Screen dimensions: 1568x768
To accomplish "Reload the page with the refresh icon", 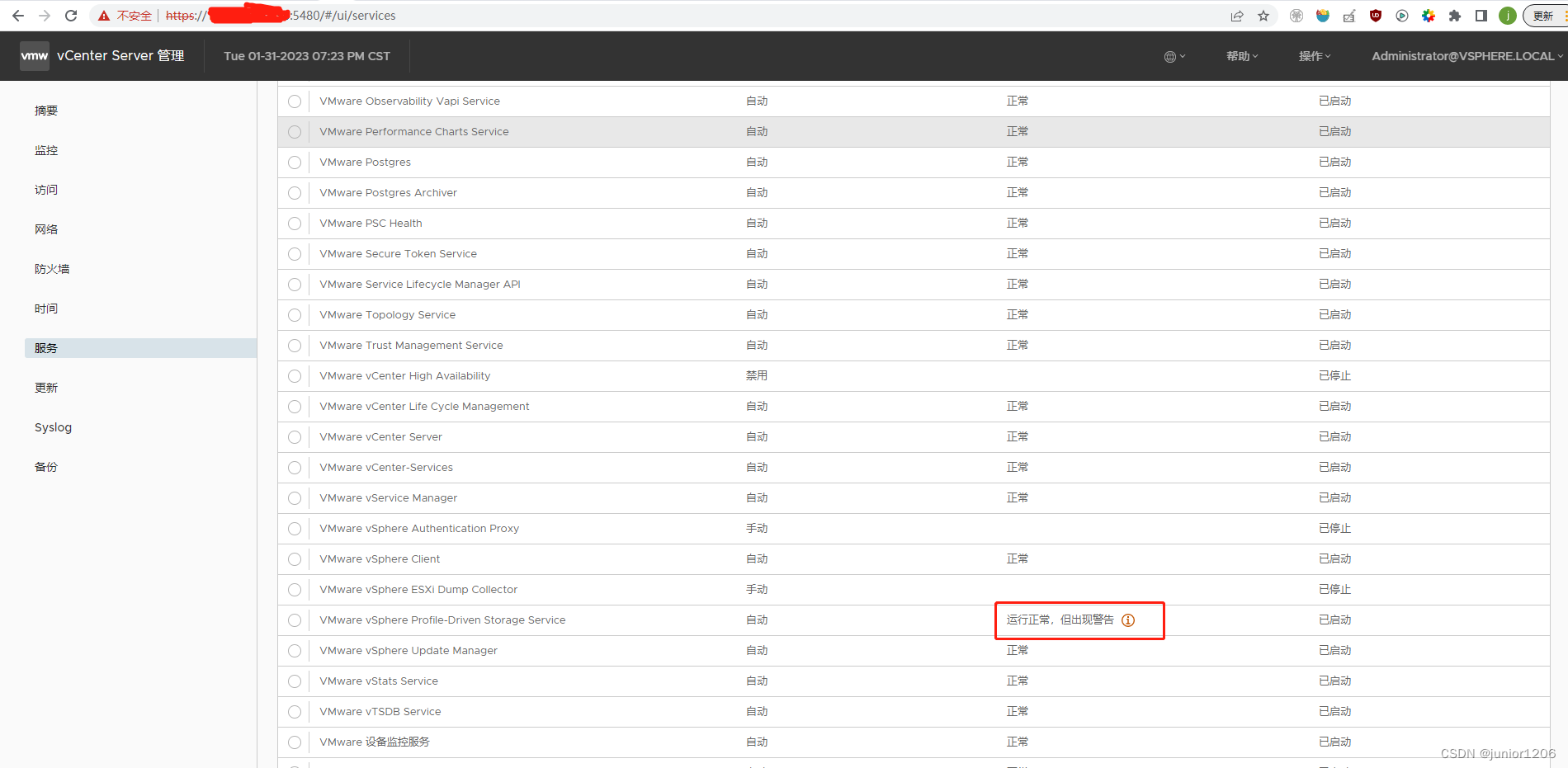I will [x=71, y=16].
